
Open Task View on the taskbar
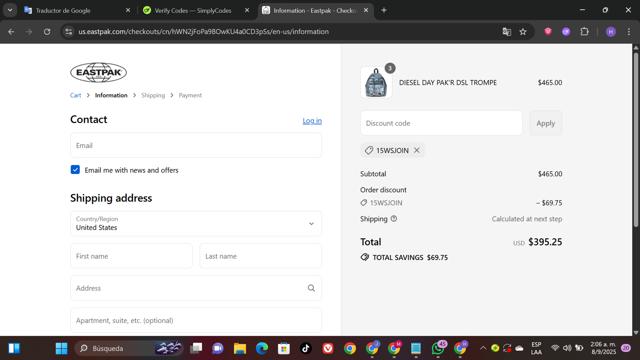click(x=196, y=348)
